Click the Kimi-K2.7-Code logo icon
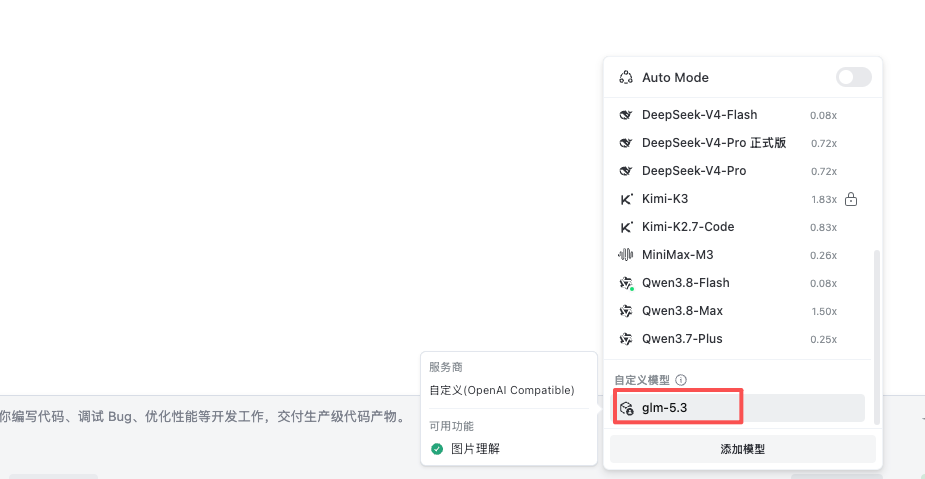 [x=625, y=227]
